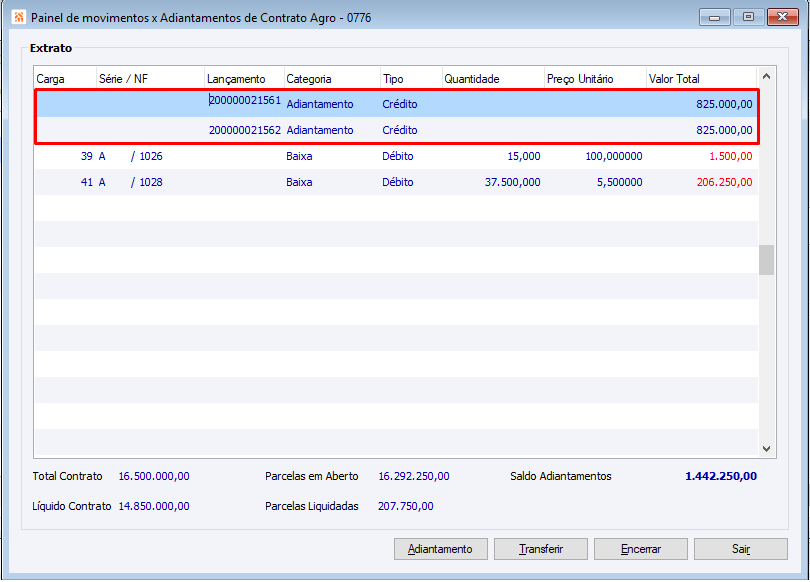Click the Extrato group title
The width and height of the screenshot is (810, 582).
51,48
